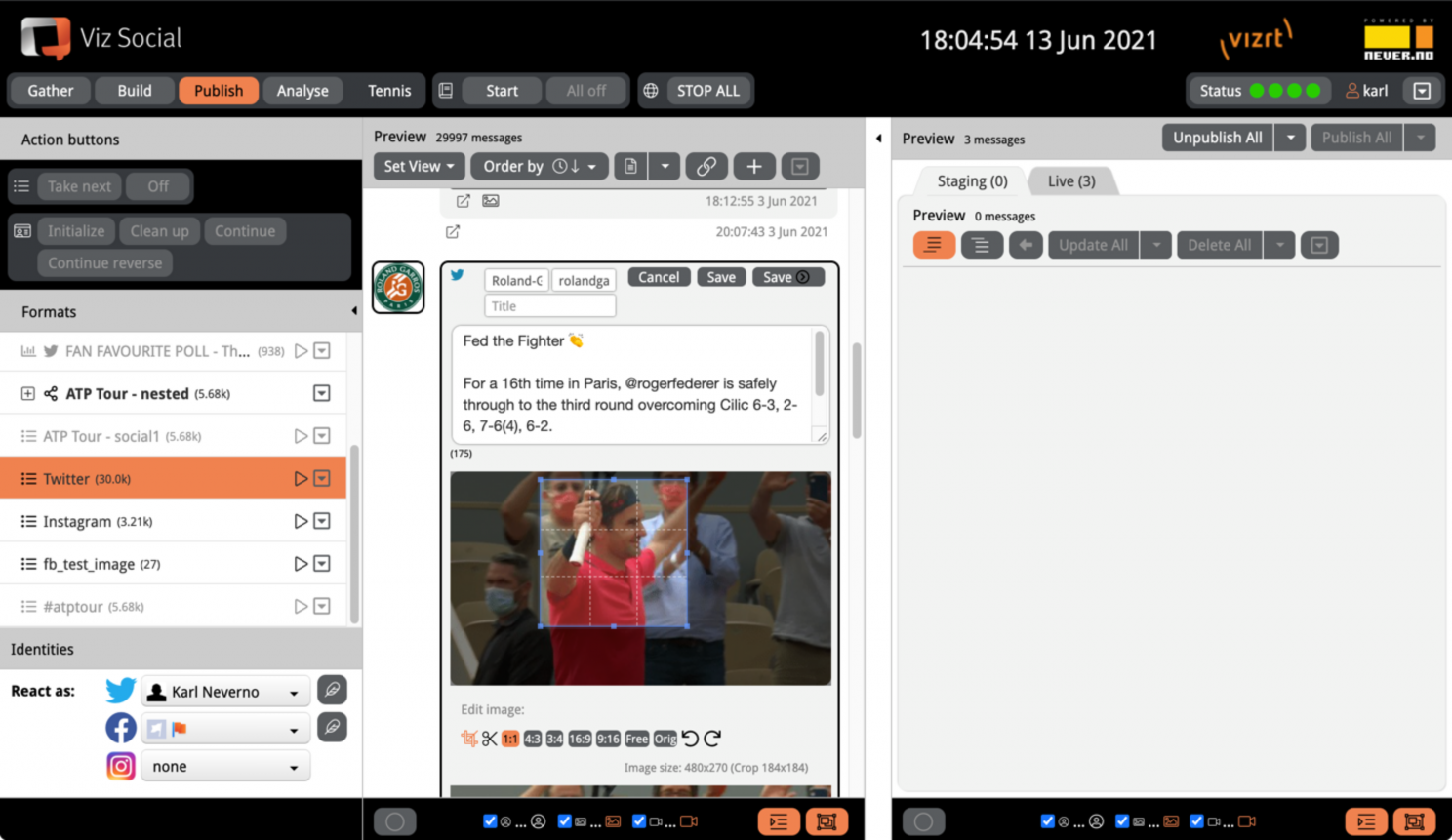Click the karl user icon in top bar

click(x=1352, y=91)
